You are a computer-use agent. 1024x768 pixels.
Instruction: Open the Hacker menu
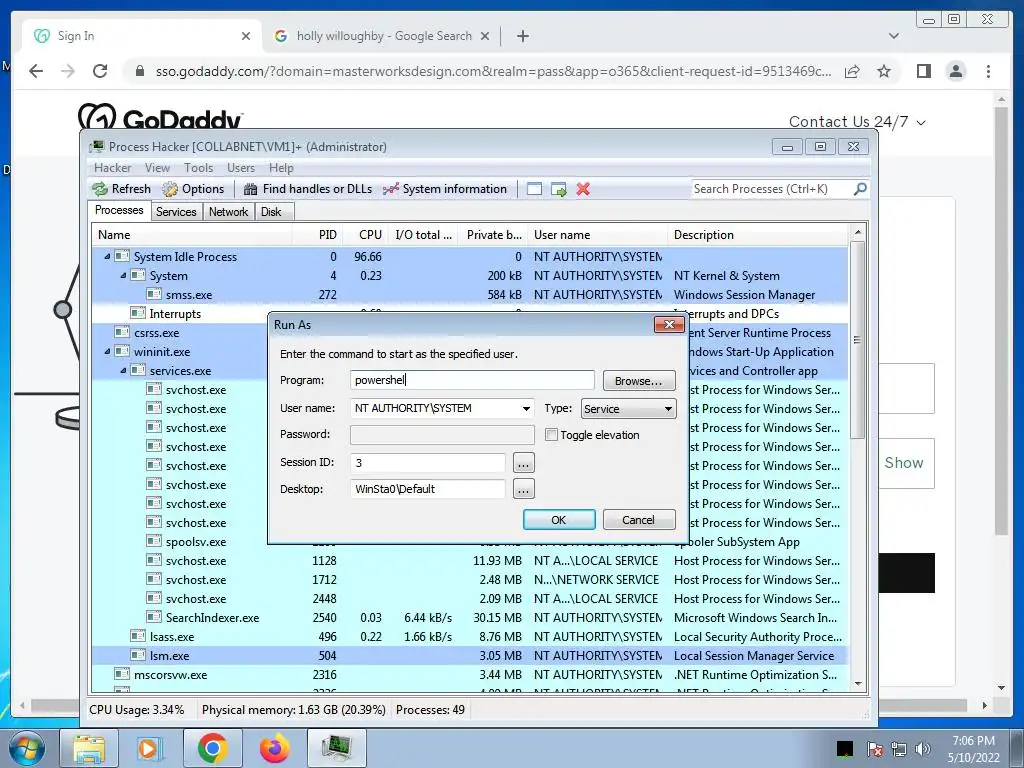click(112, 168)
